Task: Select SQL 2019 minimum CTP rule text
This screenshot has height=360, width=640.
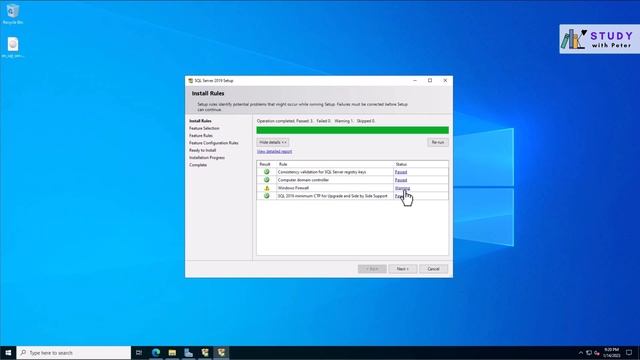Action: tap(333, 196)
